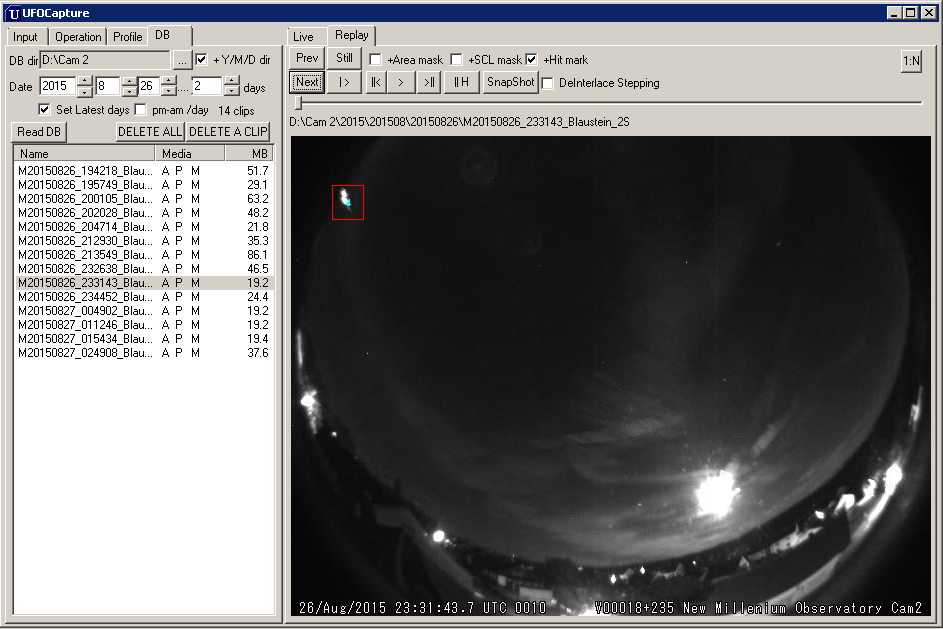Select clip M20150826_232638_Blau...
This screenshot has width=943, height=629.
tap(144, 269)
